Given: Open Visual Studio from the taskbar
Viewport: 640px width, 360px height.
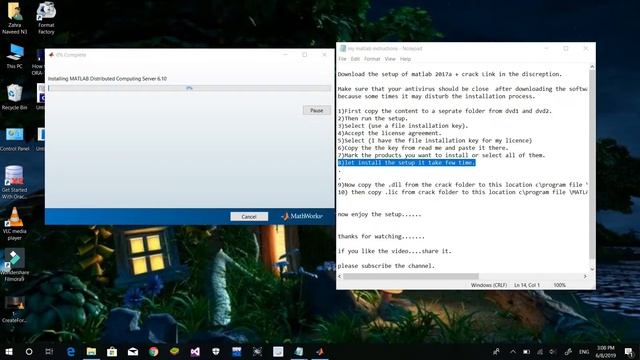Looking at the screenshot, I should (x=195, y=351).
